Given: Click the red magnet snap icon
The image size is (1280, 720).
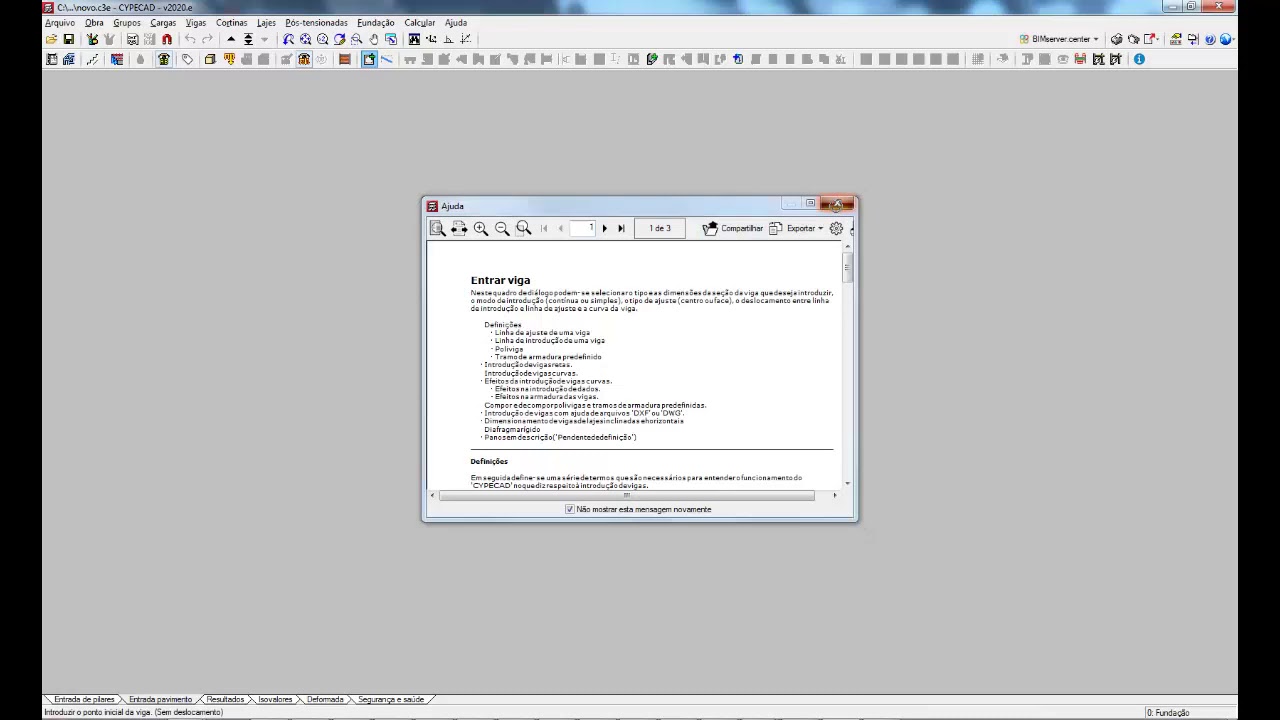Looking at the screenshot, I should (167, 39).
